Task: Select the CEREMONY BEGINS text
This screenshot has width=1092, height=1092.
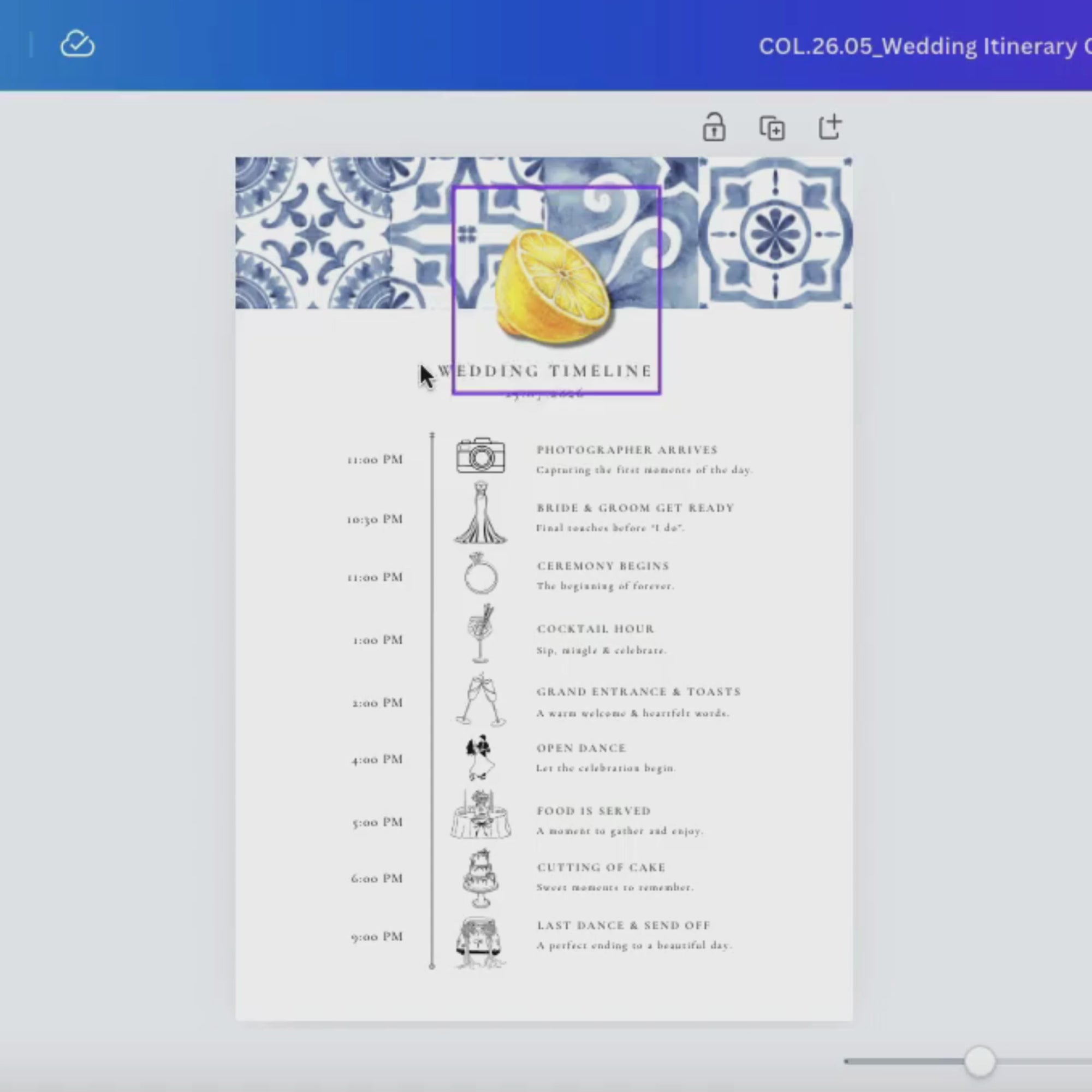Action: point(603,566)
